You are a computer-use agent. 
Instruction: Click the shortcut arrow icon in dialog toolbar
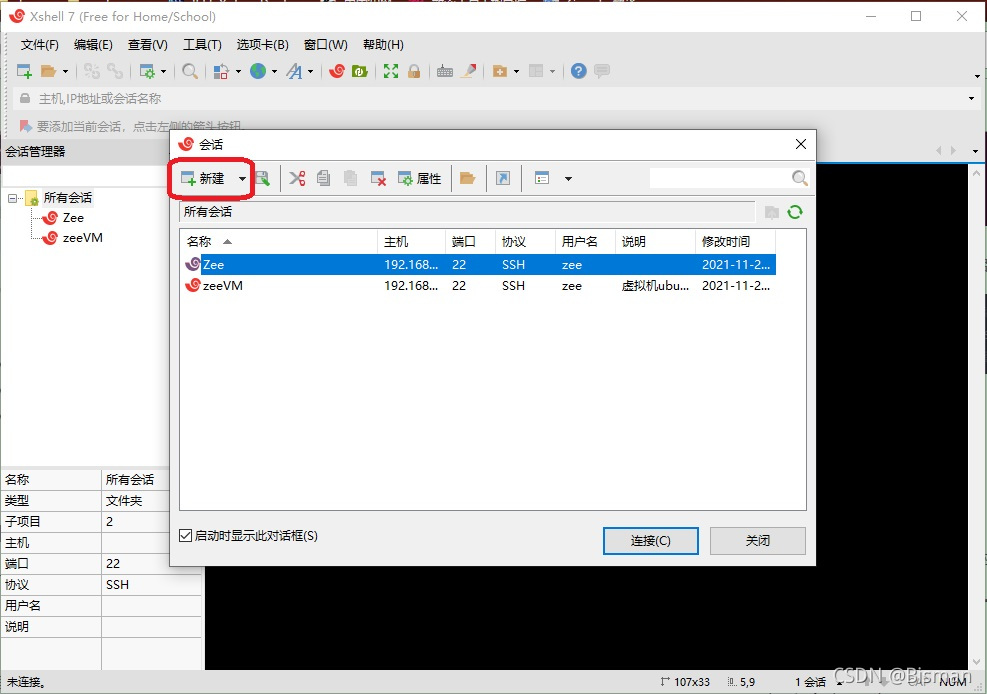503,178
